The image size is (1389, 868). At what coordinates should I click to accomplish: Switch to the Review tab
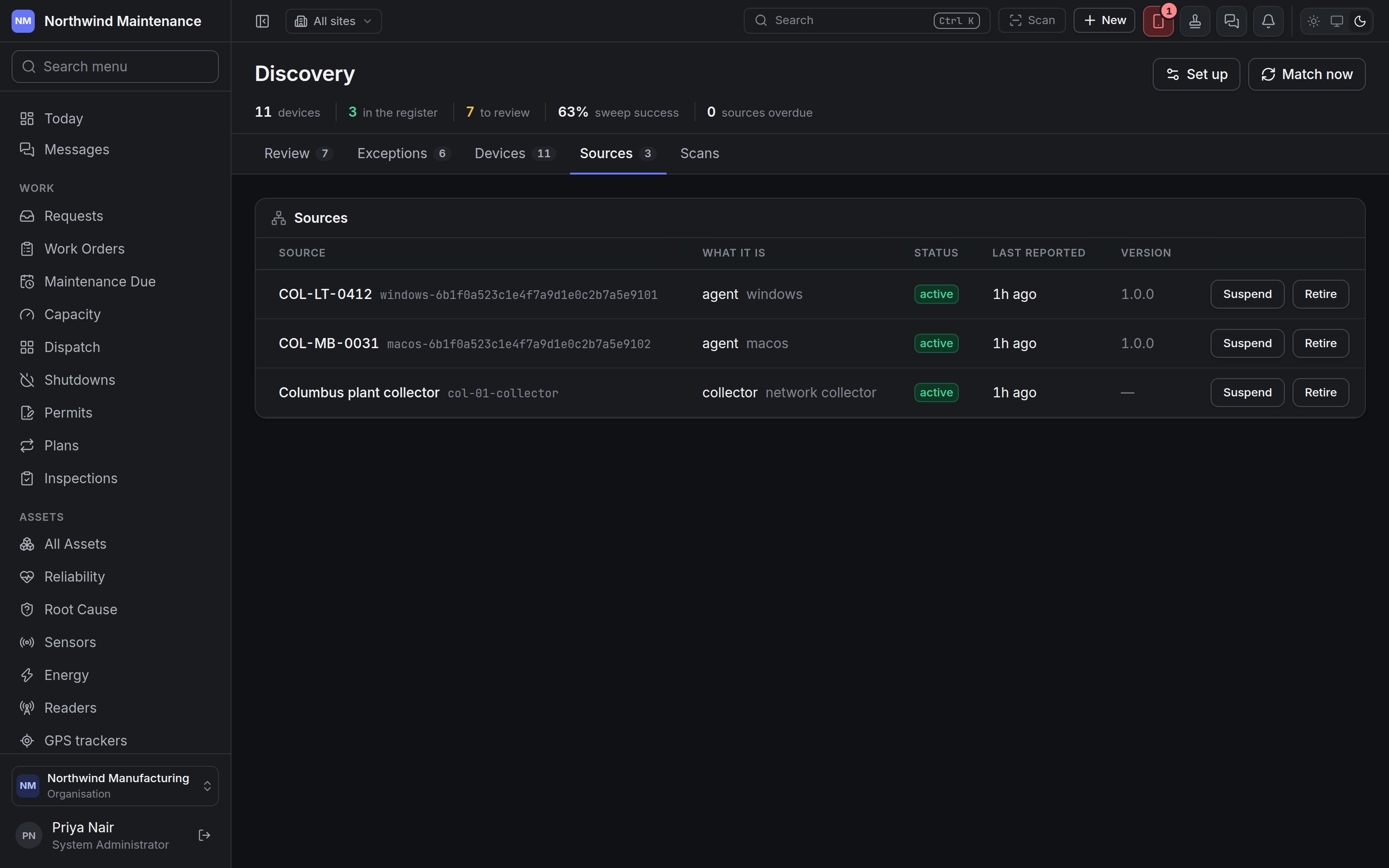298,153
